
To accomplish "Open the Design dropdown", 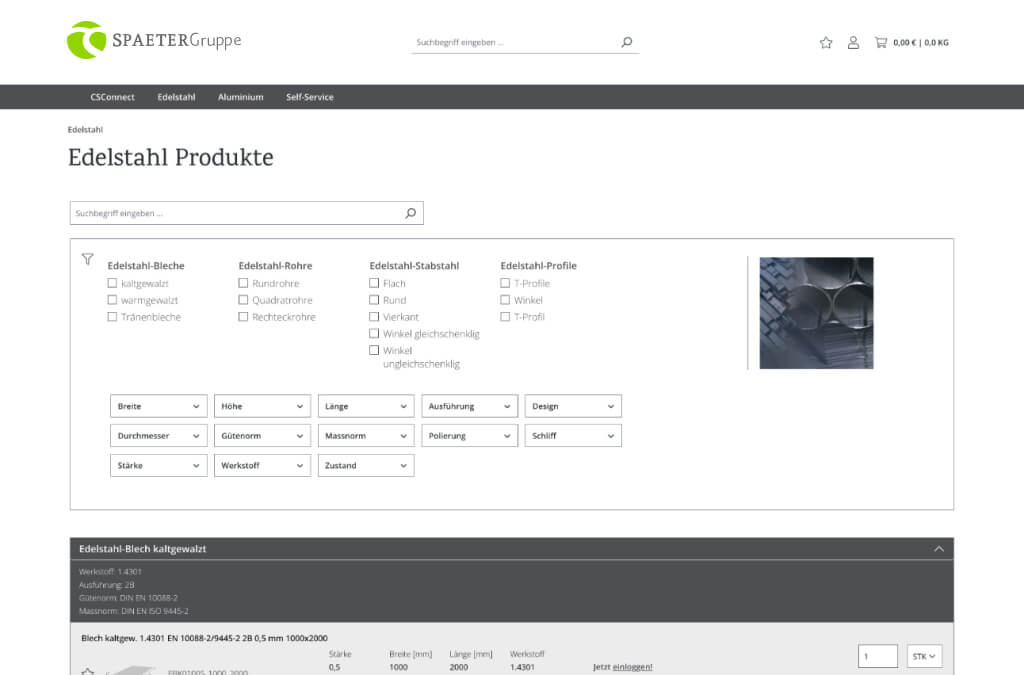I will [x=573, y=406].
